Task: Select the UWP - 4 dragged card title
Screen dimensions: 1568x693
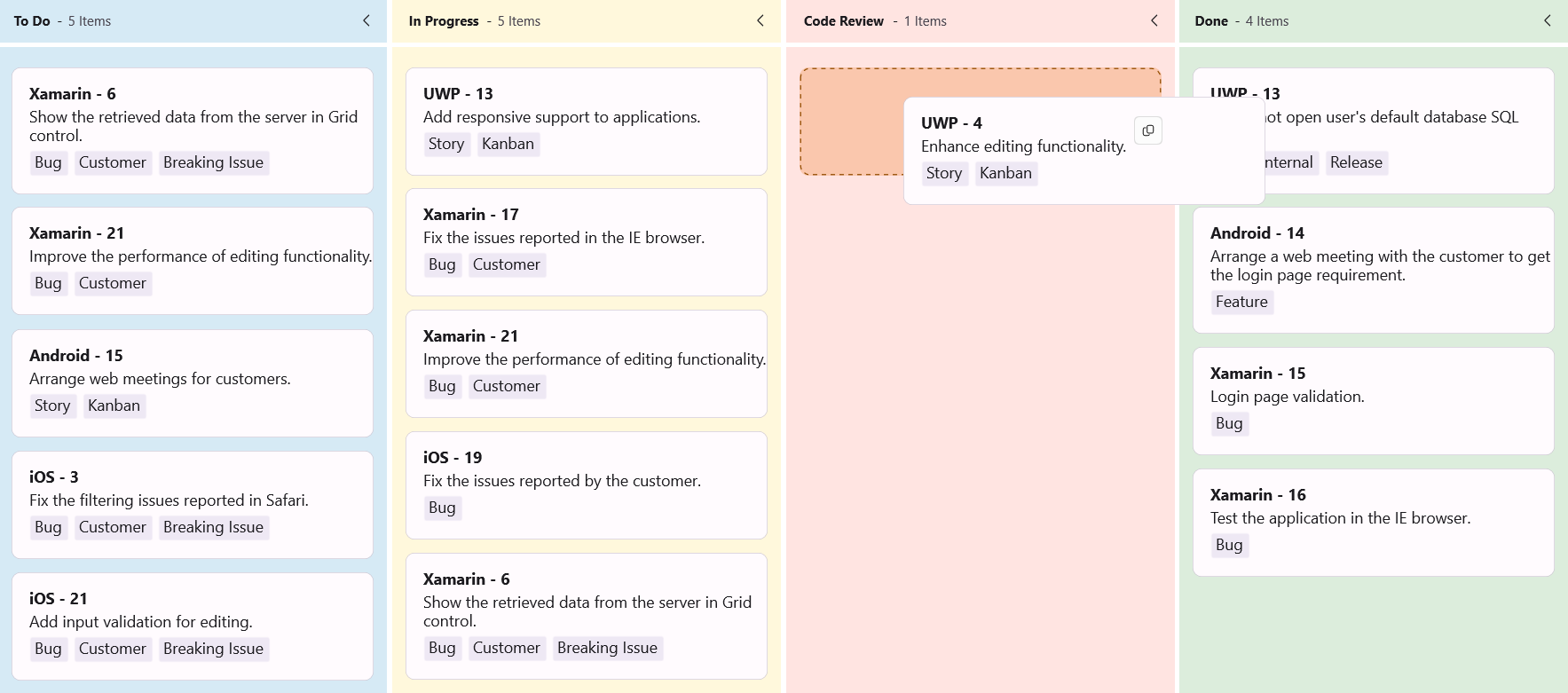Action: 951,122
